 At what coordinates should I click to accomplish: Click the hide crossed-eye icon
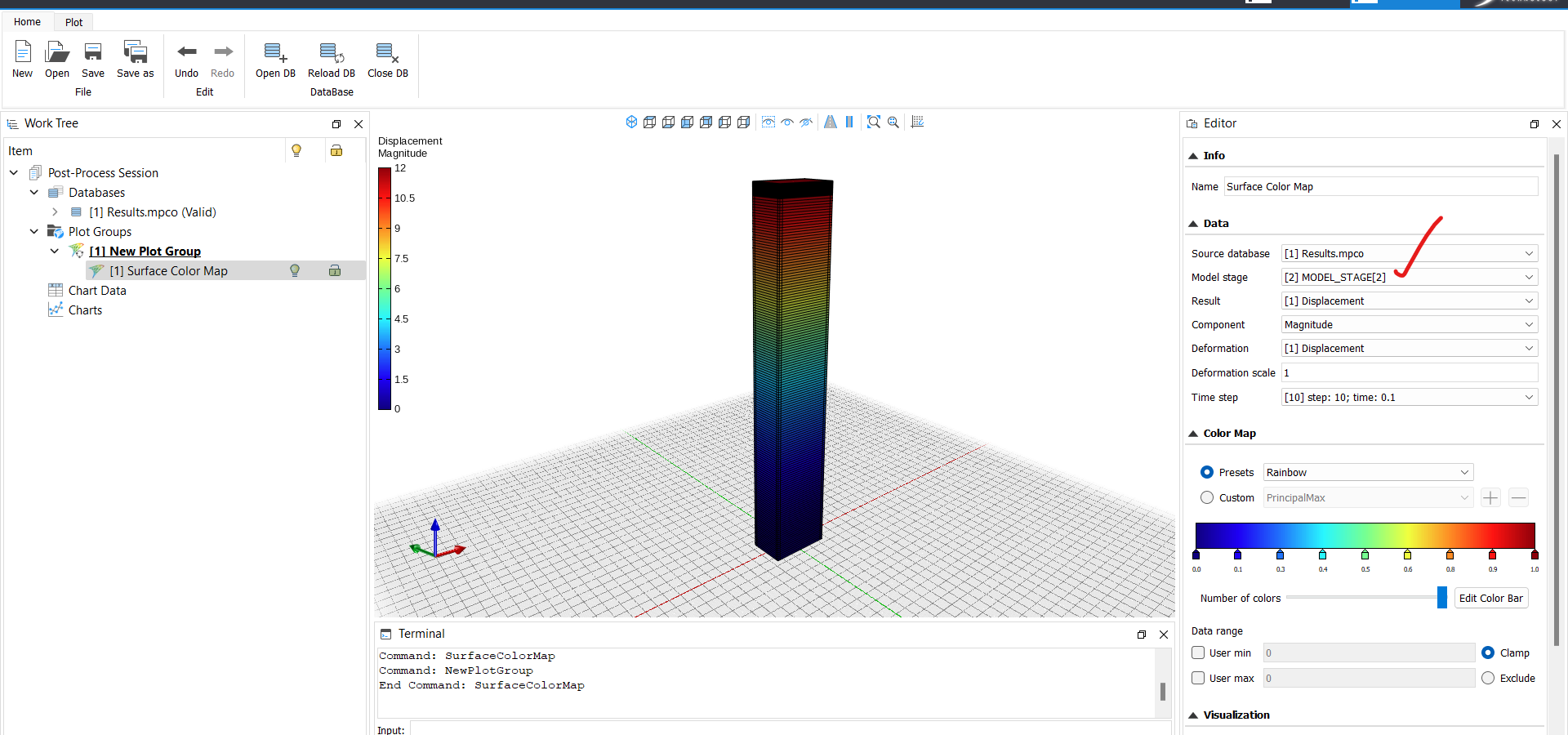click(x=806, y=122)
